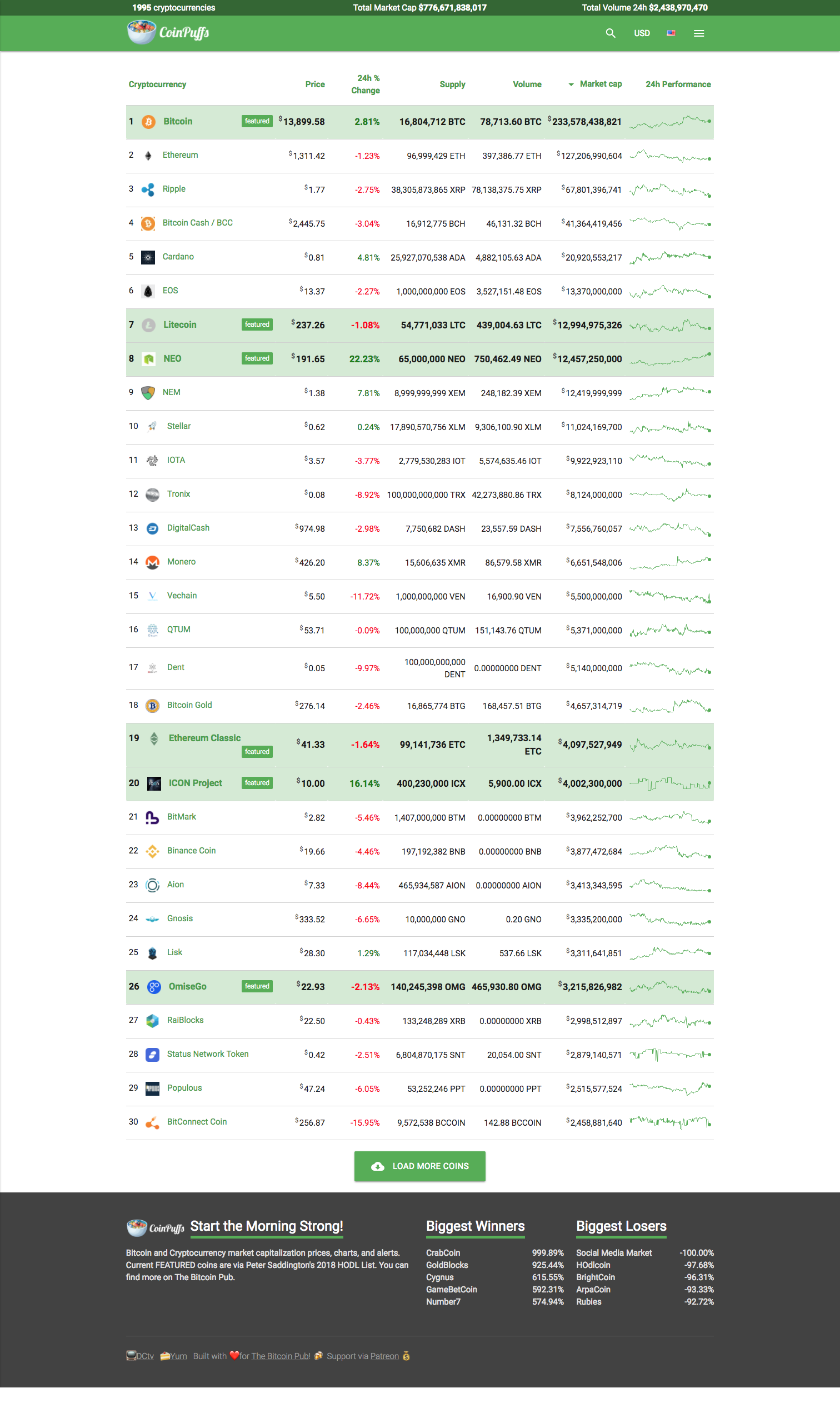Open the Bitcoin coin name link
The height and width of the screenshot is (1413, 840).
pos(178,121)
